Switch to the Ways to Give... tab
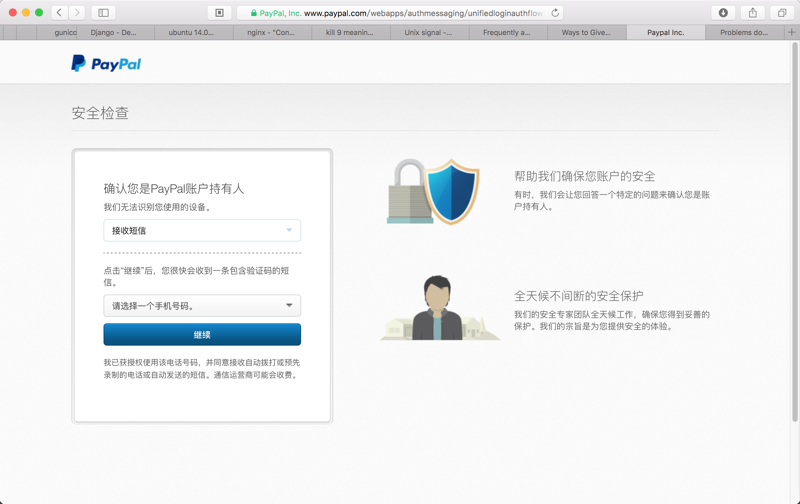 click(x=587, y=32)
